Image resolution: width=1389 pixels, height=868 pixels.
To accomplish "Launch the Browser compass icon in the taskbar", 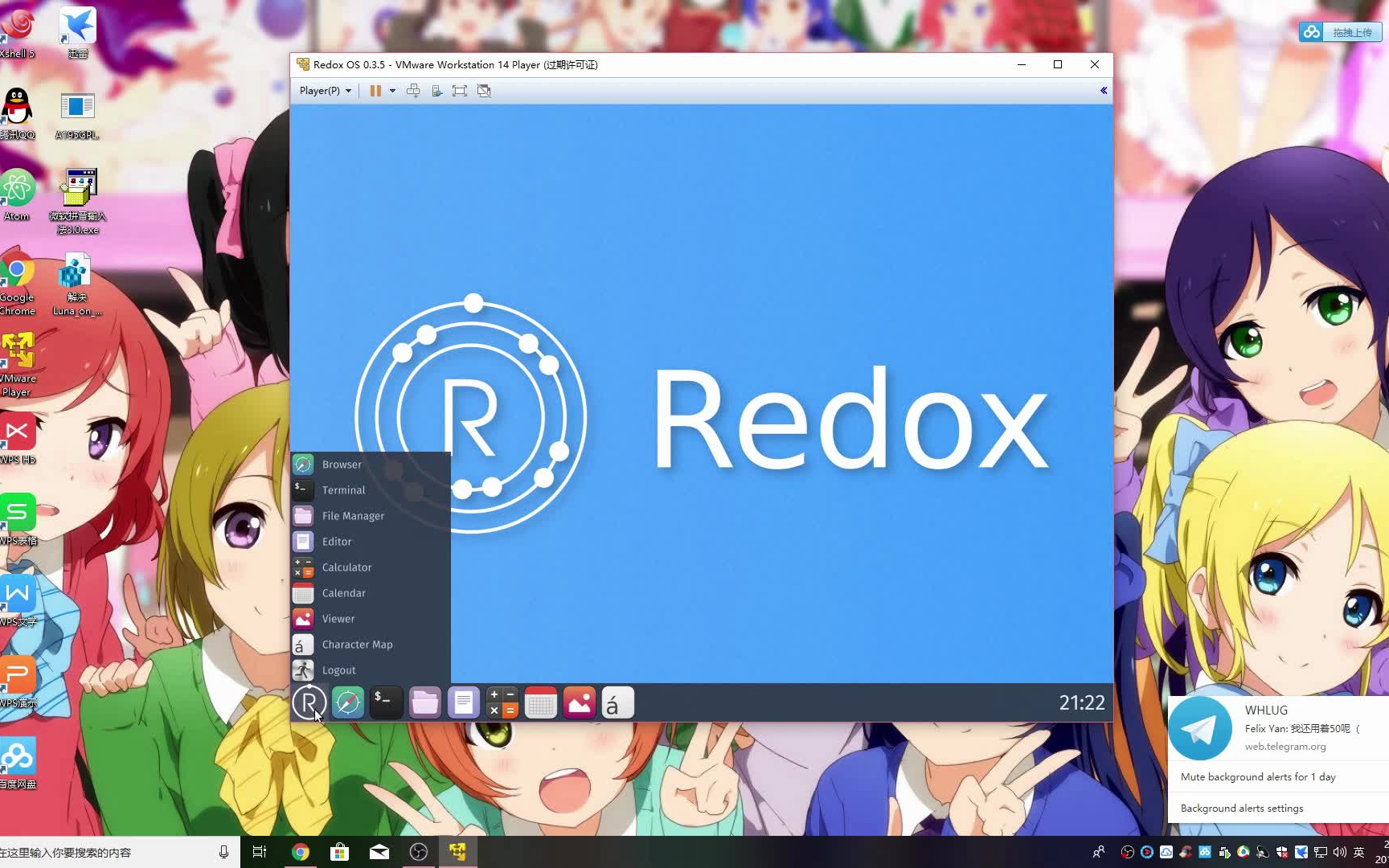I will click(347, 702).
